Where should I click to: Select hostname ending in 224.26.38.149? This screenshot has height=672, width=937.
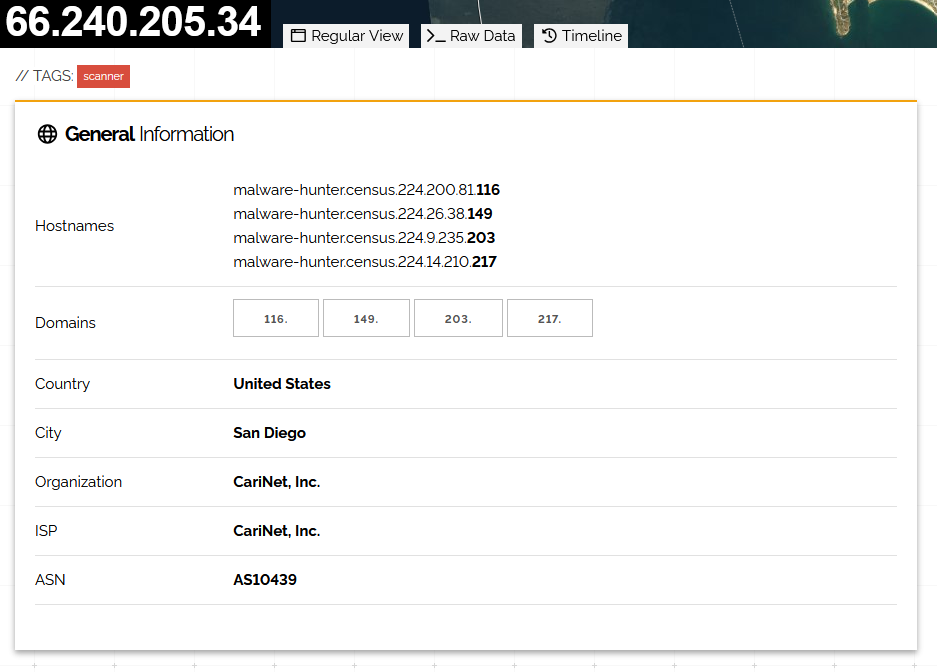[363, 214]
